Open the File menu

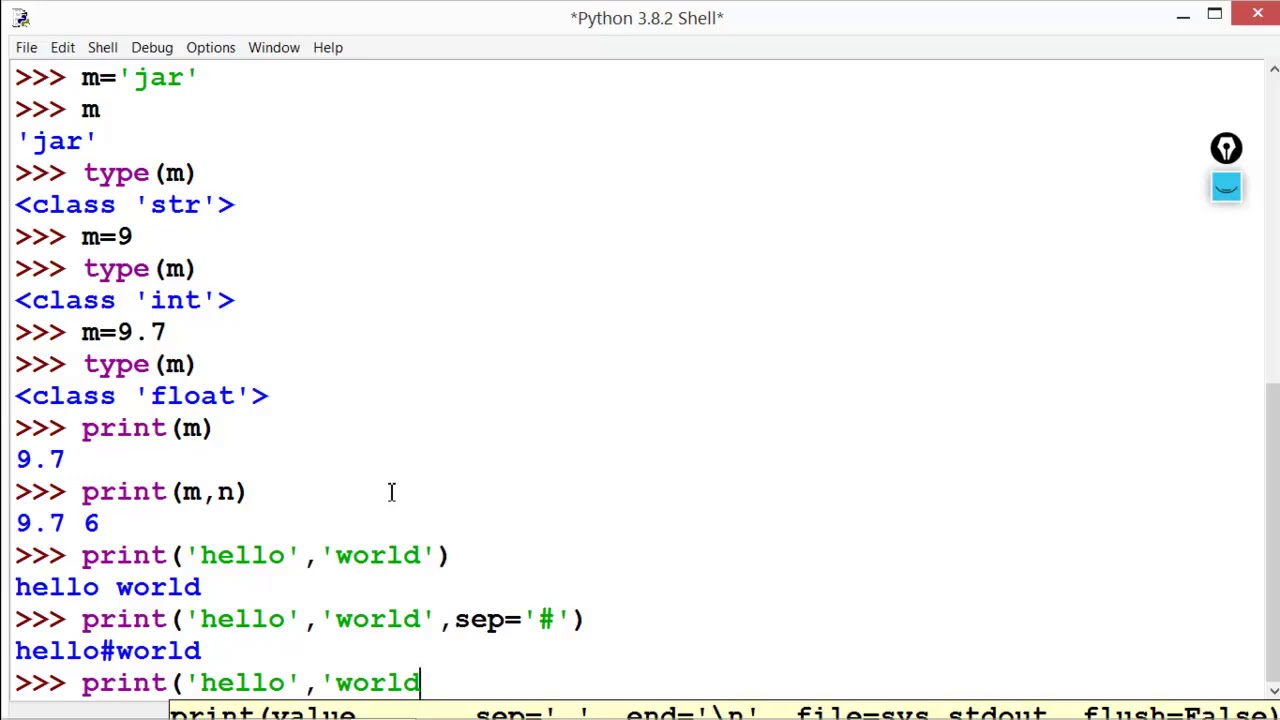(x=26, y=47)
